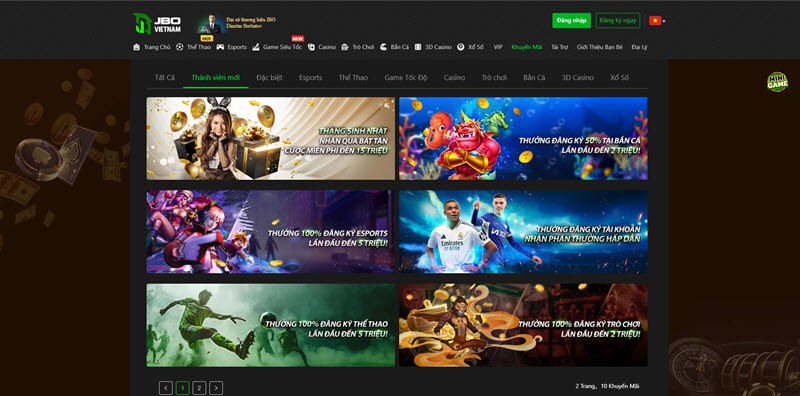Select the Tất Cả promotions tab

pos(165,78)
